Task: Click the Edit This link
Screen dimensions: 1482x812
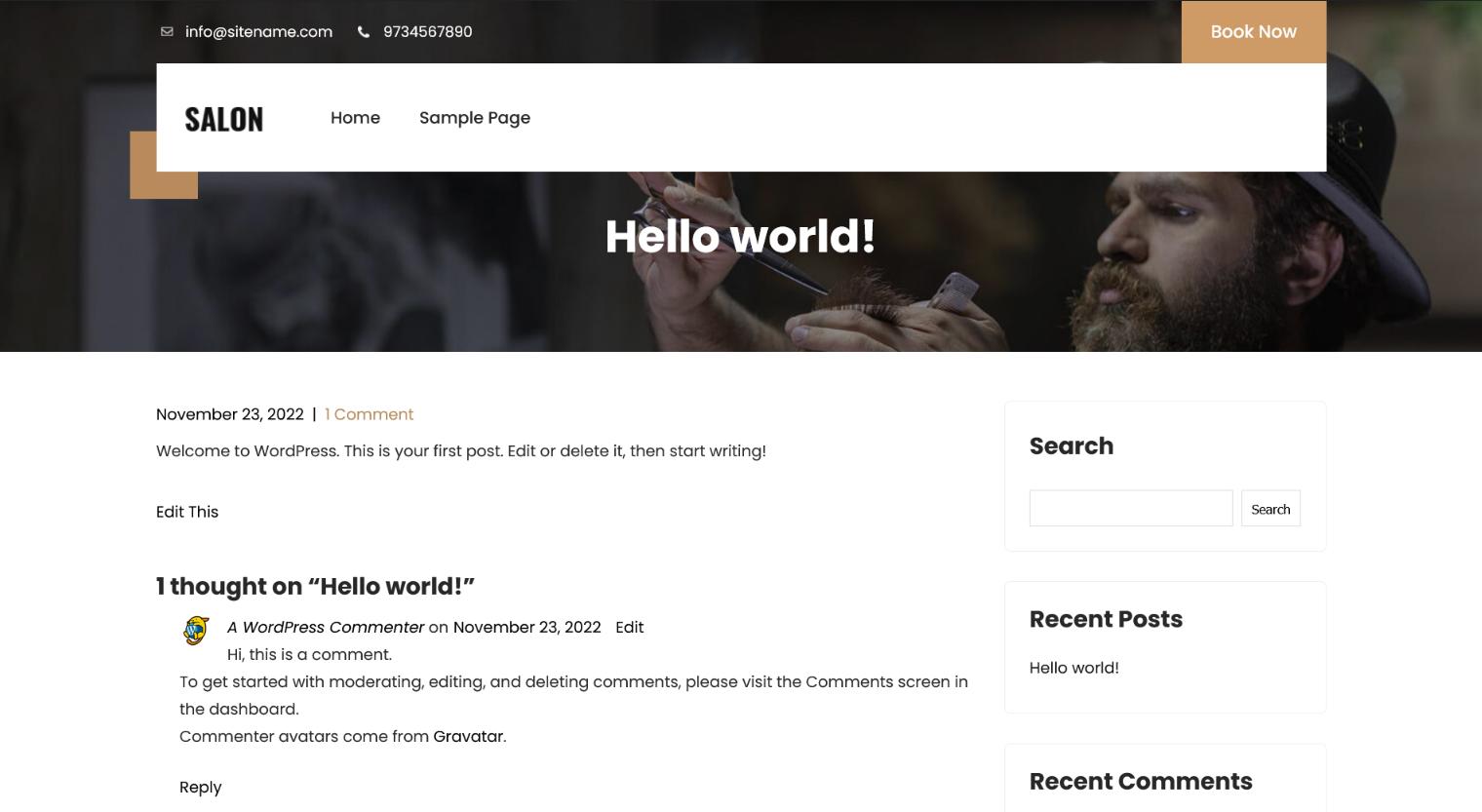Action: (187, 512)
